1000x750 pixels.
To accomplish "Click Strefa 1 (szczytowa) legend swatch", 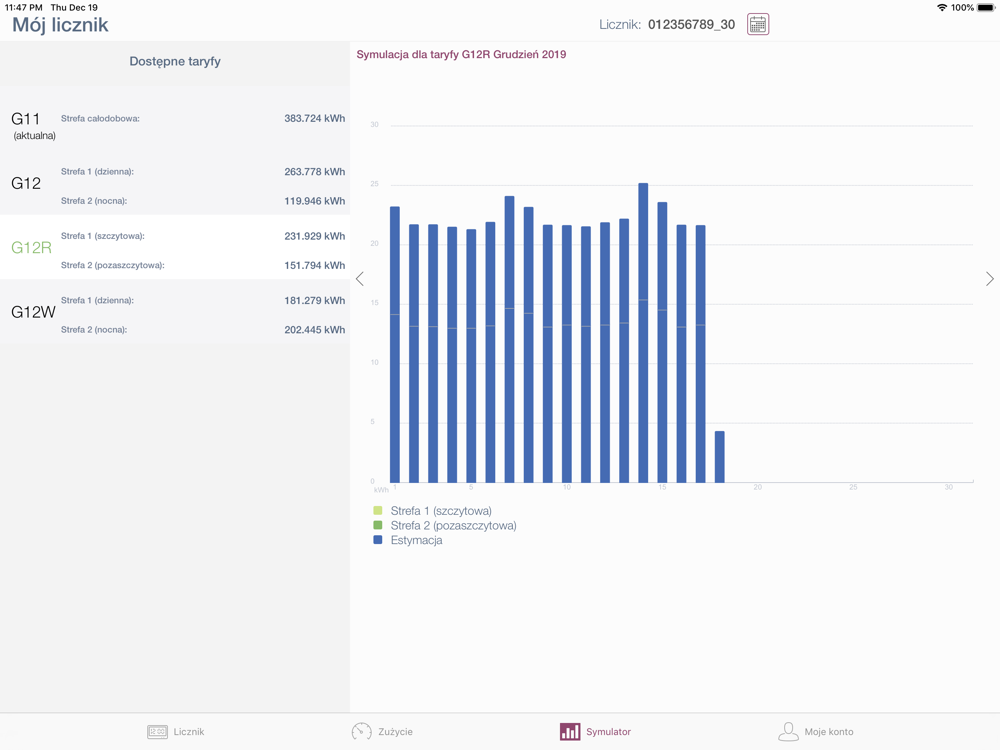I will point(378,511).
